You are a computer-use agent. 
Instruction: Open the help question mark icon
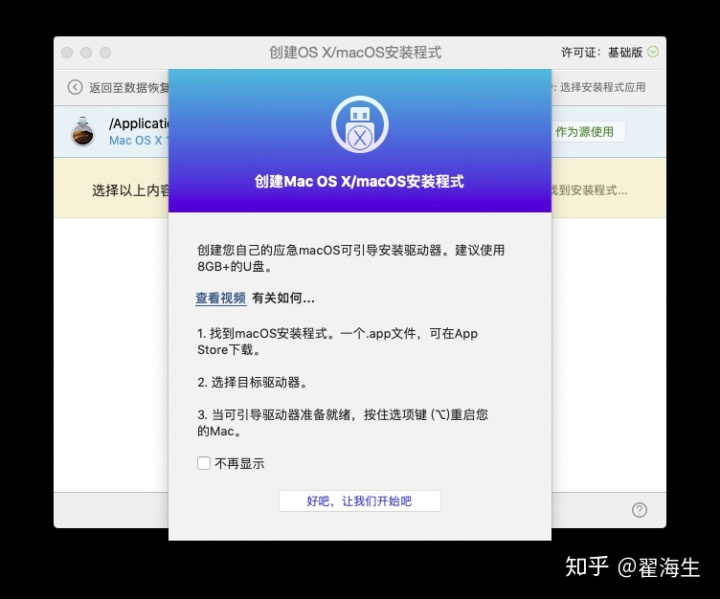[x=639, y=510]
